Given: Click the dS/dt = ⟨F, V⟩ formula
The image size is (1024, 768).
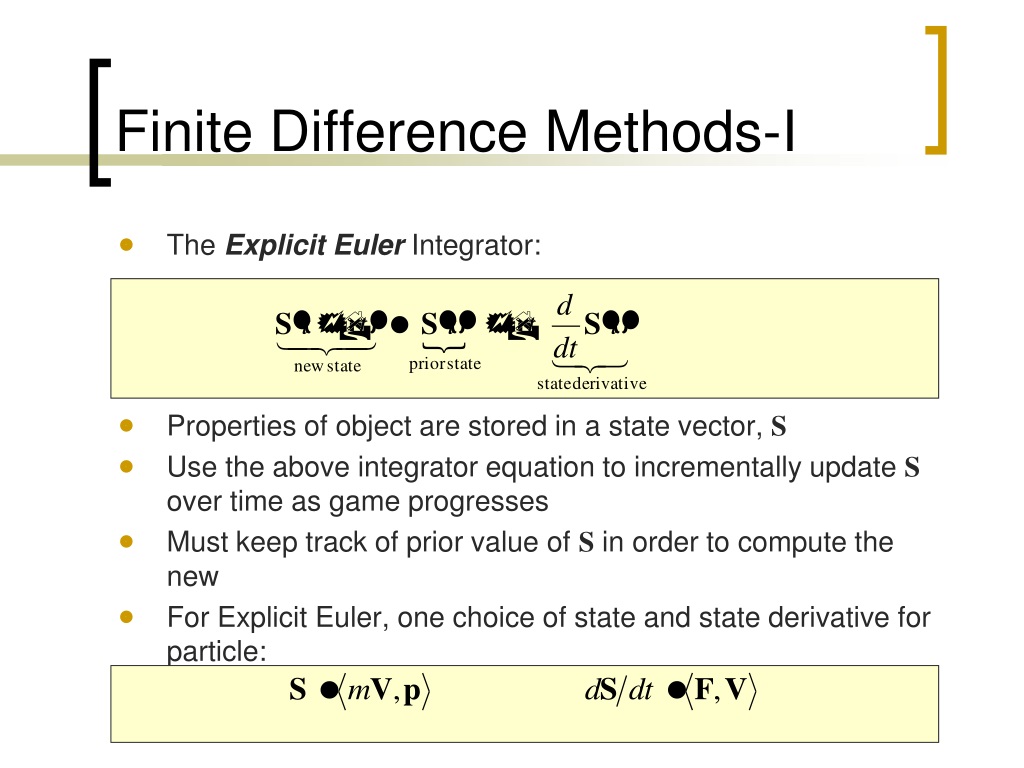Looking at the screenshot, I should click(x=671, y=690).
